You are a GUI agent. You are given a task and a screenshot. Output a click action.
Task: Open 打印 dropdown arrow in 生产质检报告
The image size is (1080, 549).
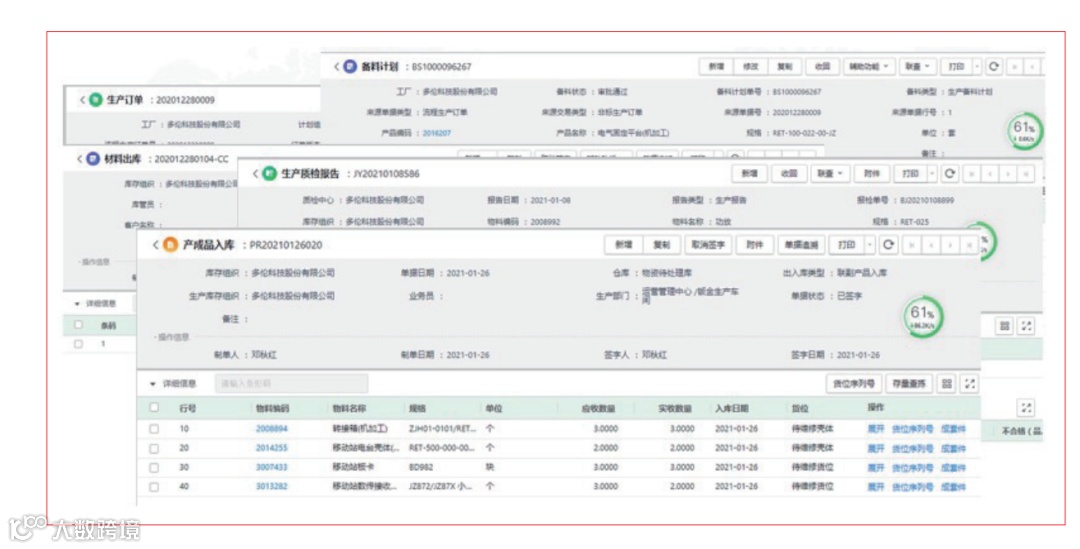point(932,174)
